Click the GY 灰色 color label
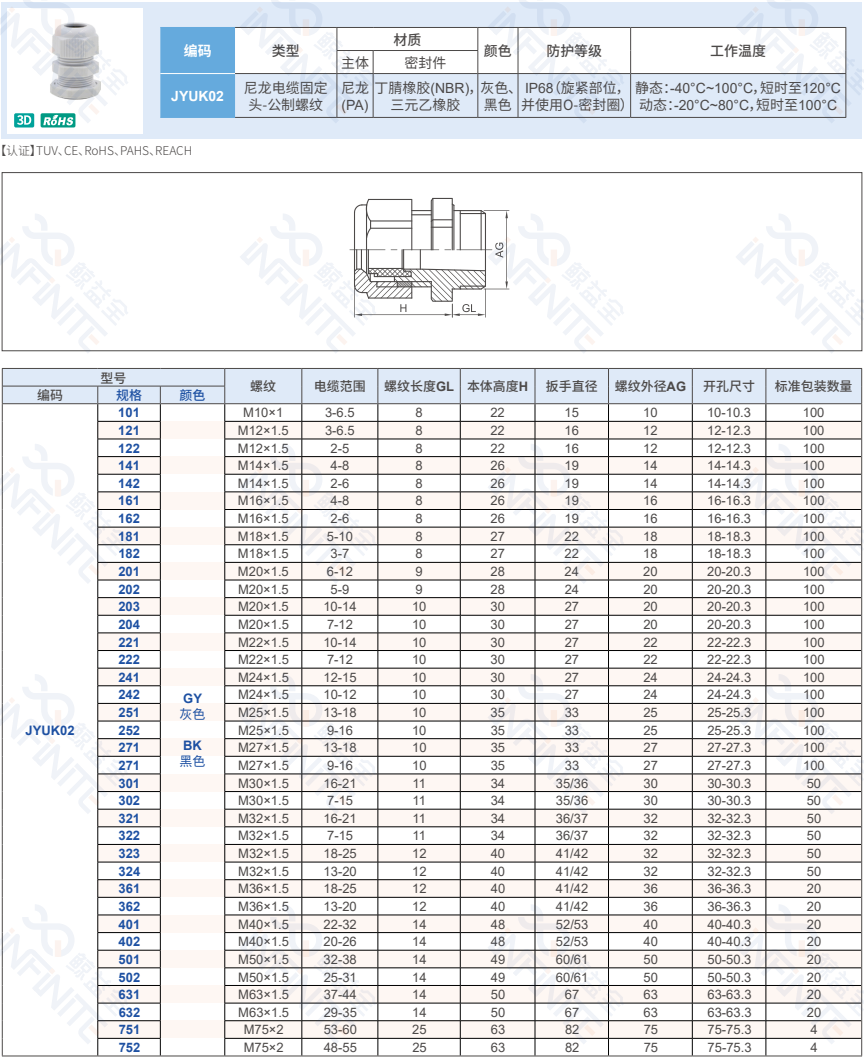Screen dimensions: 864x1062 point(192,706)
